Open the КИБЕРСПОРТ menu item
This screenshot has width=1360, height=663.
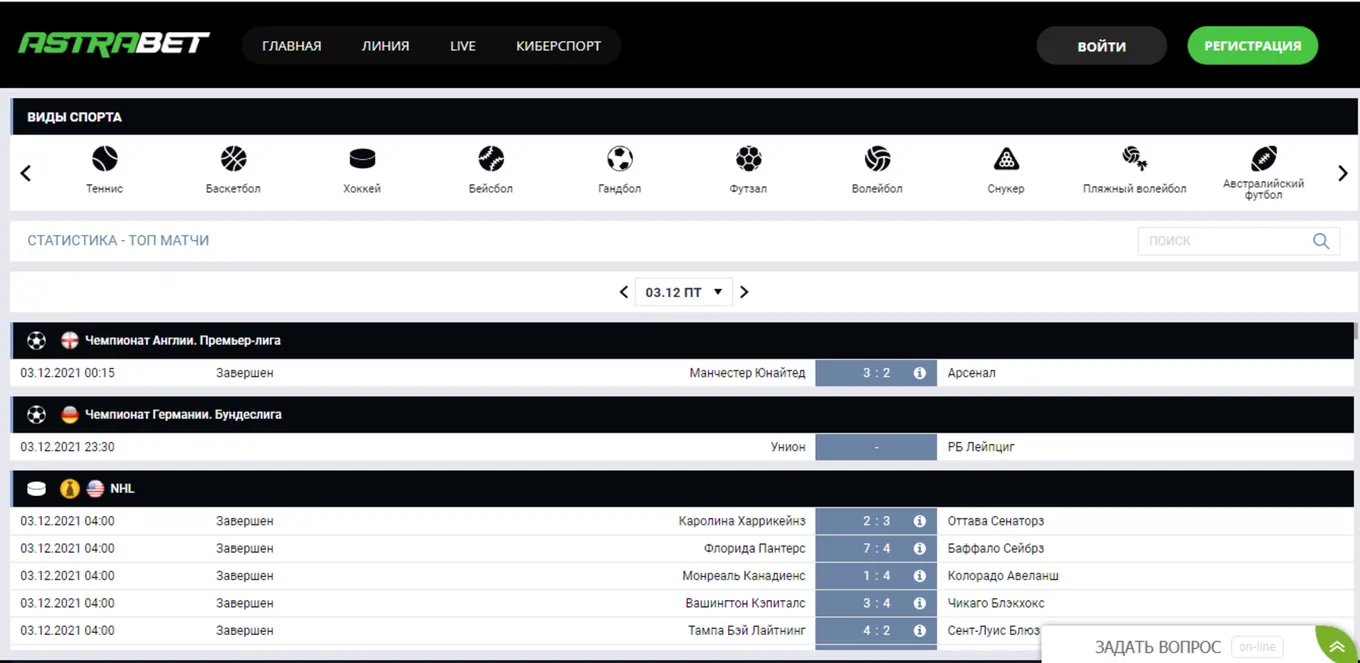point(559,46)
